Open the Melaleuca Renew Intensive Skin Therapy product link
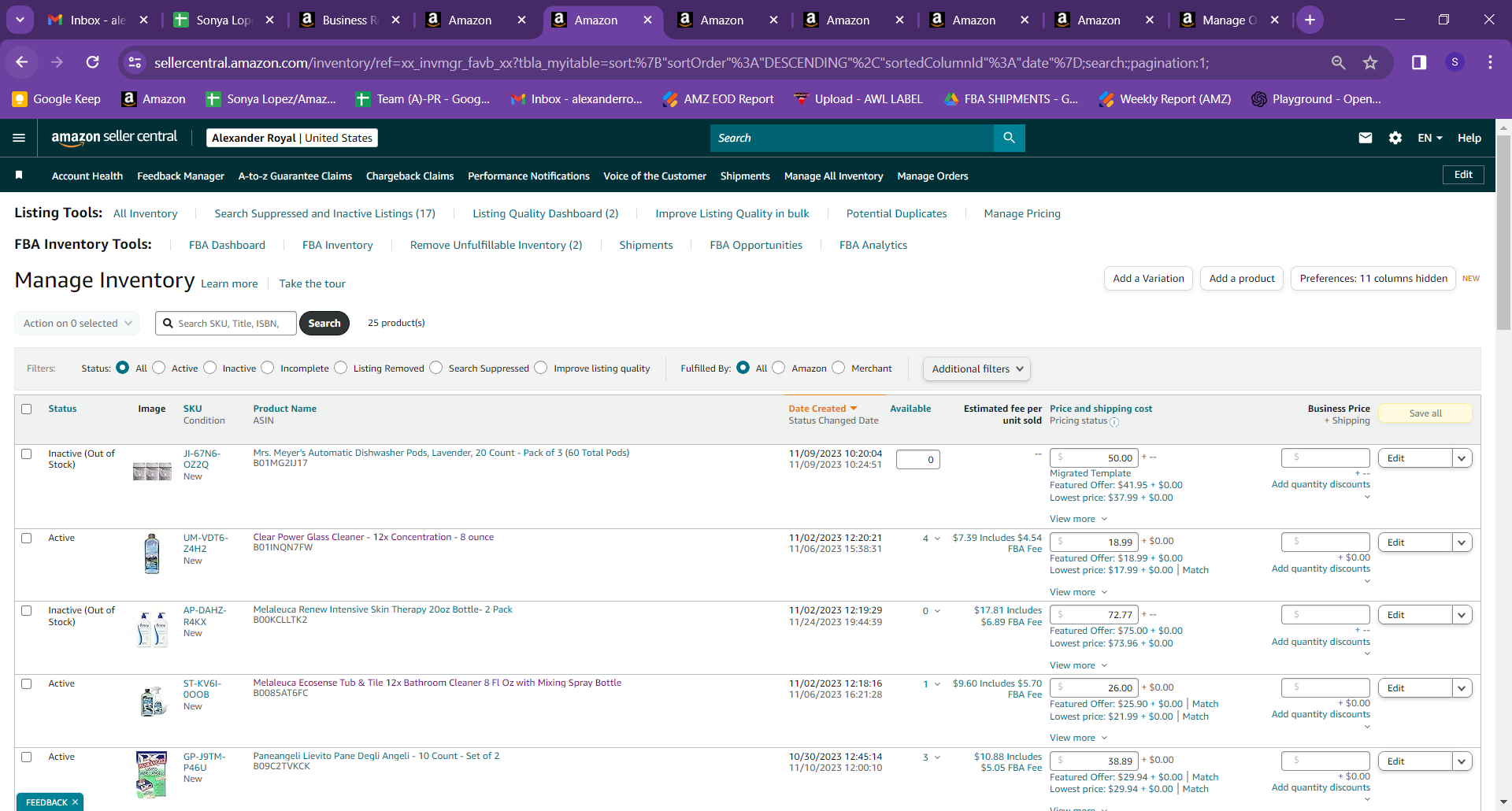The image size is (1512, 811). pyautogui.click(x=383, y=609)
